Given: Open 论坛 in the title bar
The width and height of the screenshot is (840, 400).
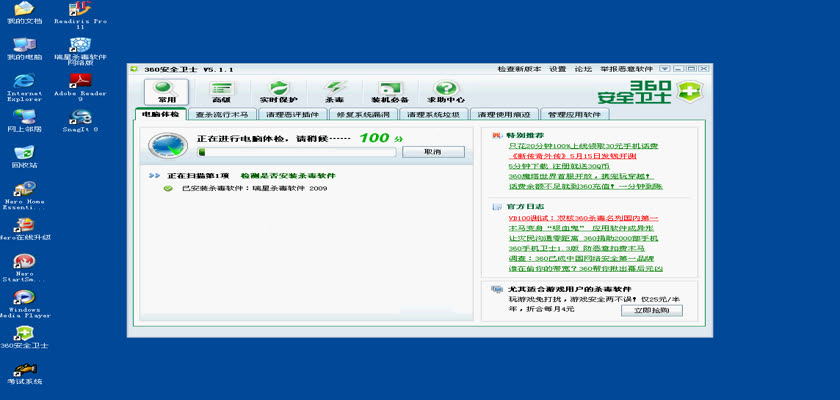Looking at the screenshot, I should point(583,69).
